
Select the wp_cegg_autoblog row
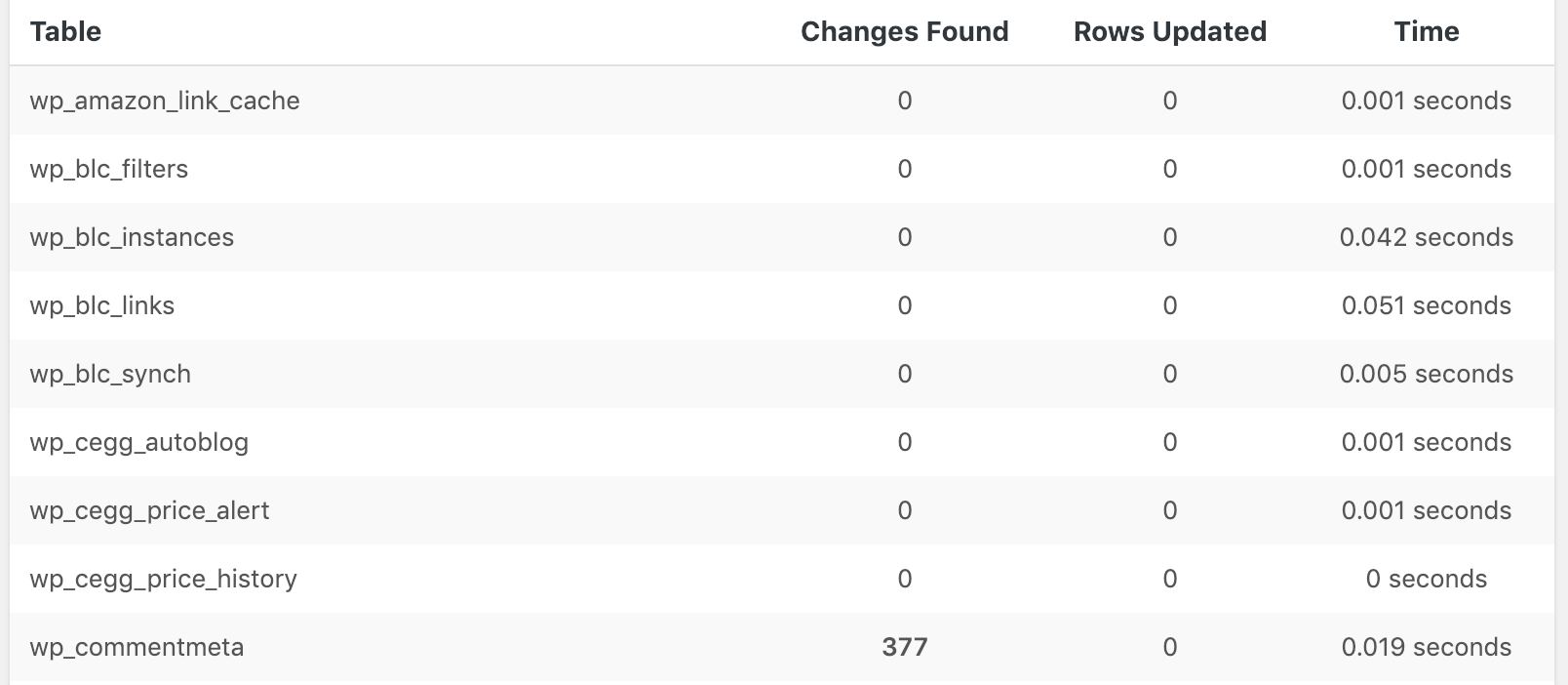782,442
